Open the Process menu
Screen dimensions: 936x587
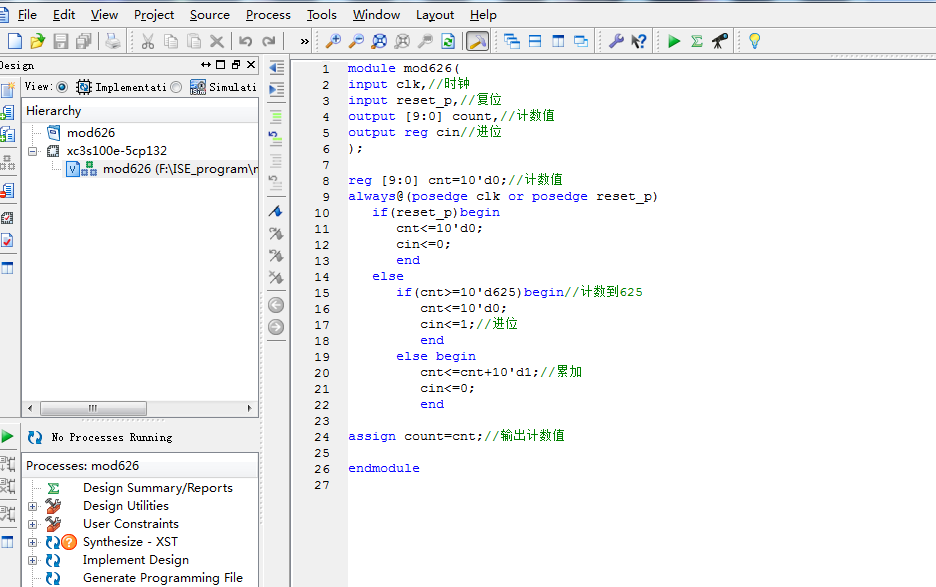268,14
